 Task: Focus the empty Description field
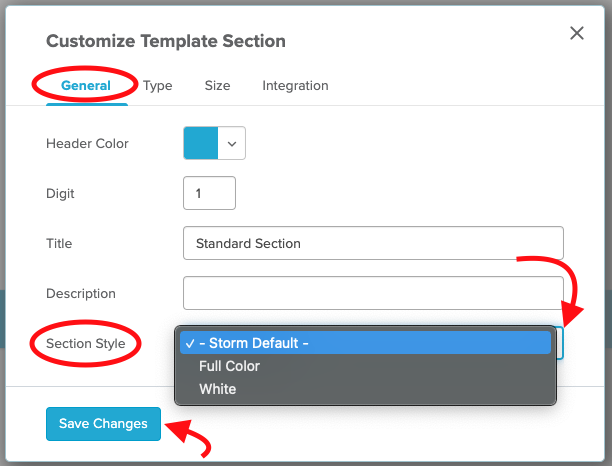click(x=373, y=293)
